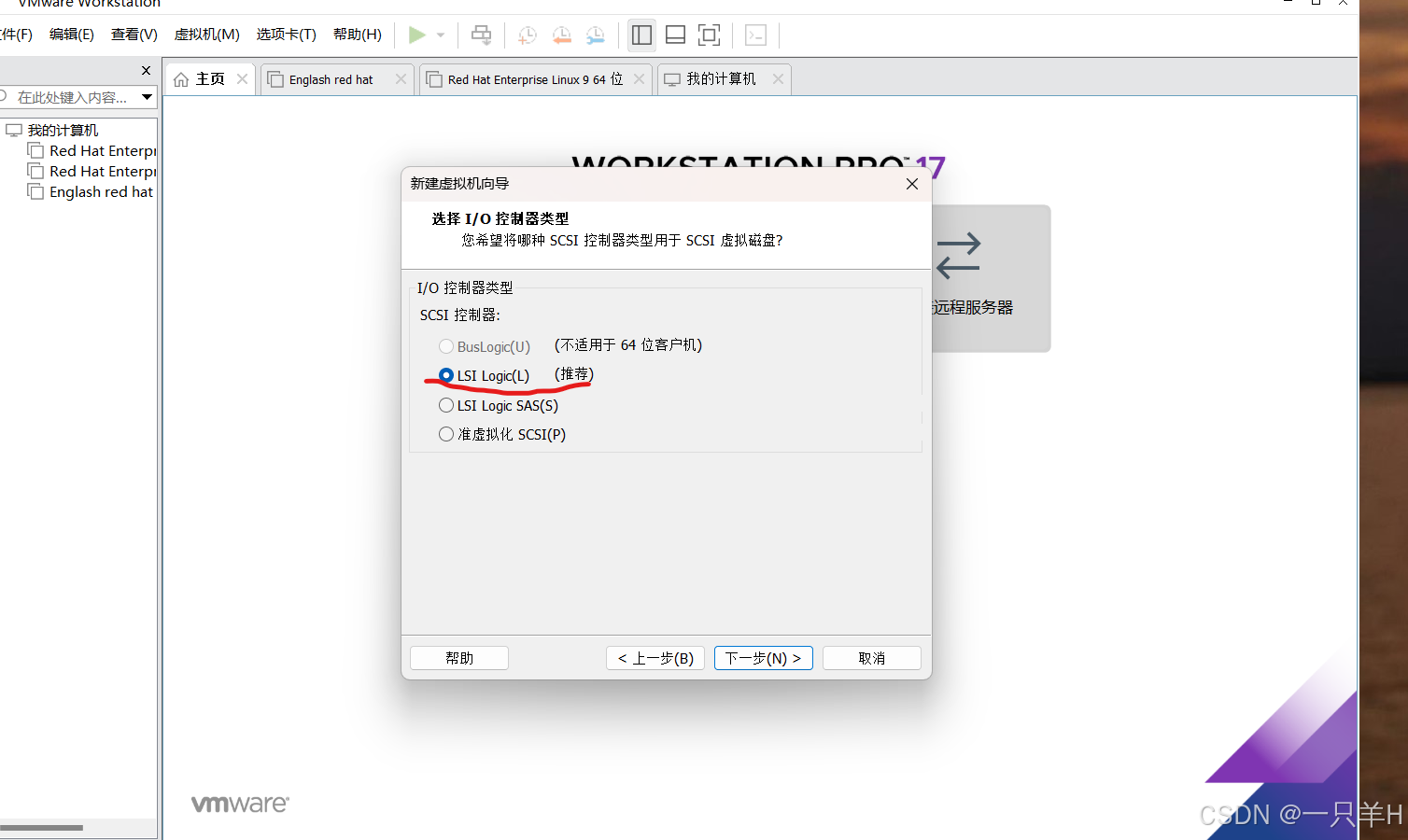Open the 查看(V) menu
Viewport: 1408px width, 840px height.
click(134, 35)
